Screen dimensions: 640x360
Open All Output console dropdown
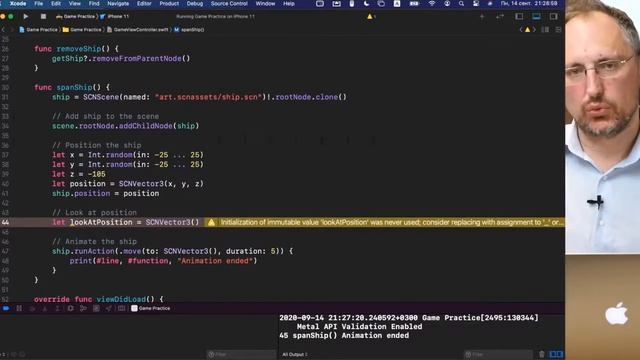click(295, 354)
